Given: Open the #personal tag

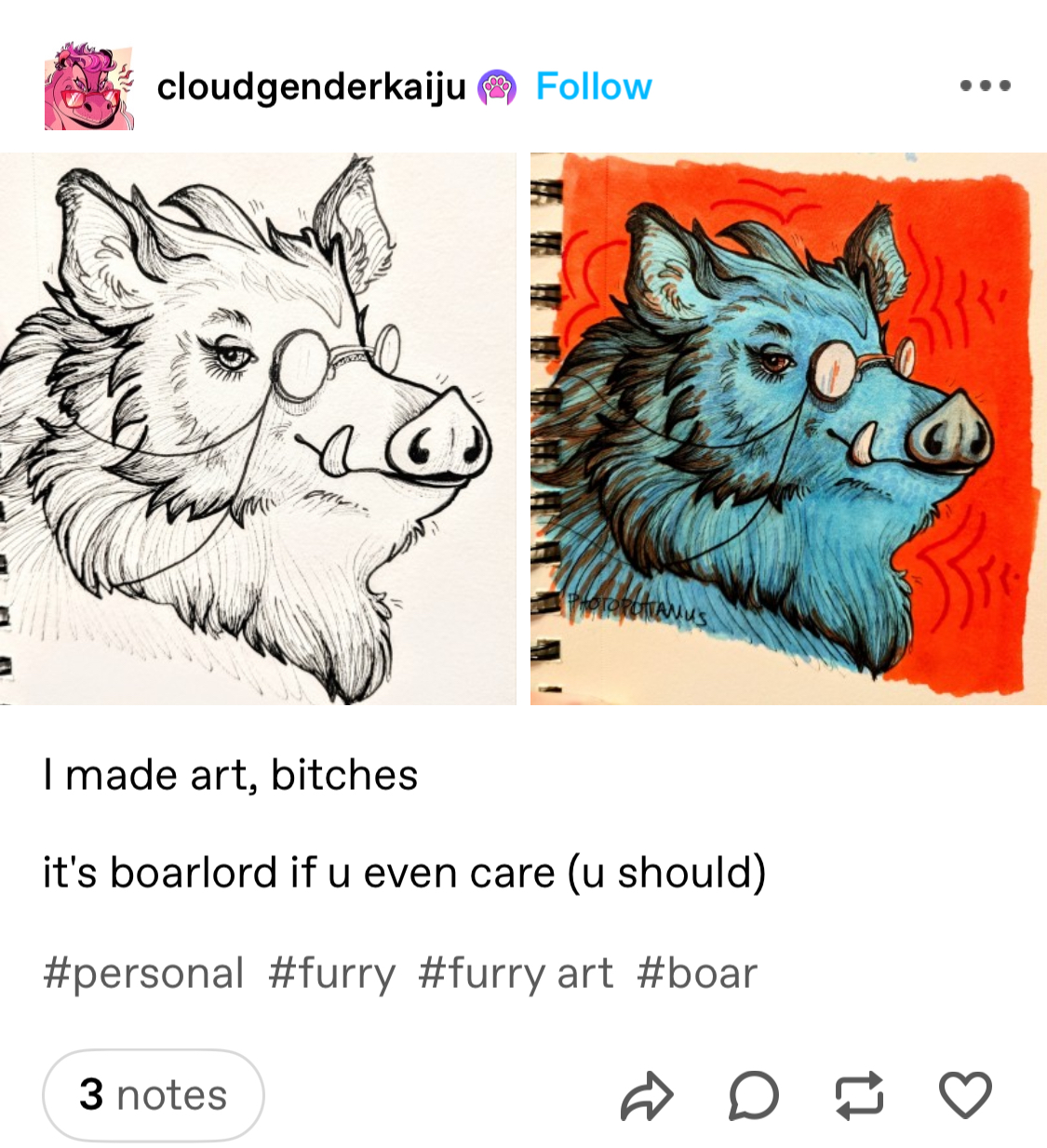Looking at the screenshot, I should tap(143, 974).
